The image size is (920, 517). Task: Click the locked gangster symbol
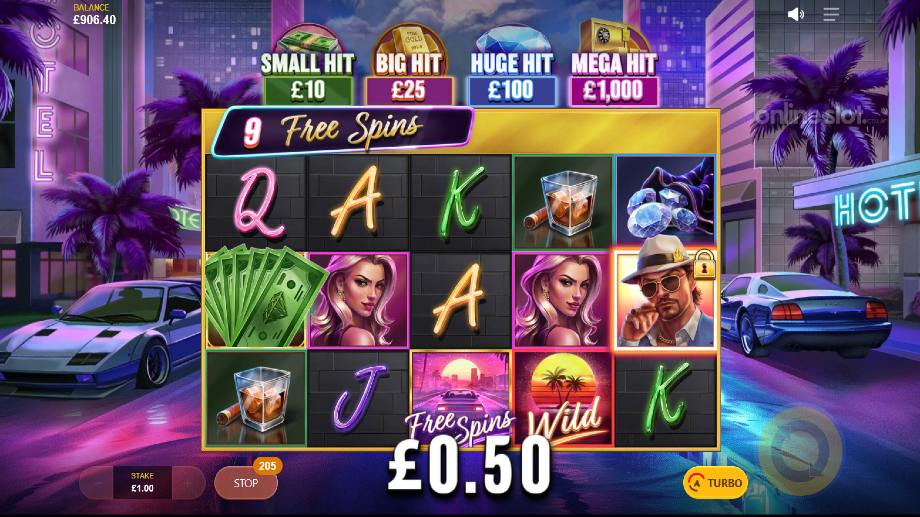665,299
